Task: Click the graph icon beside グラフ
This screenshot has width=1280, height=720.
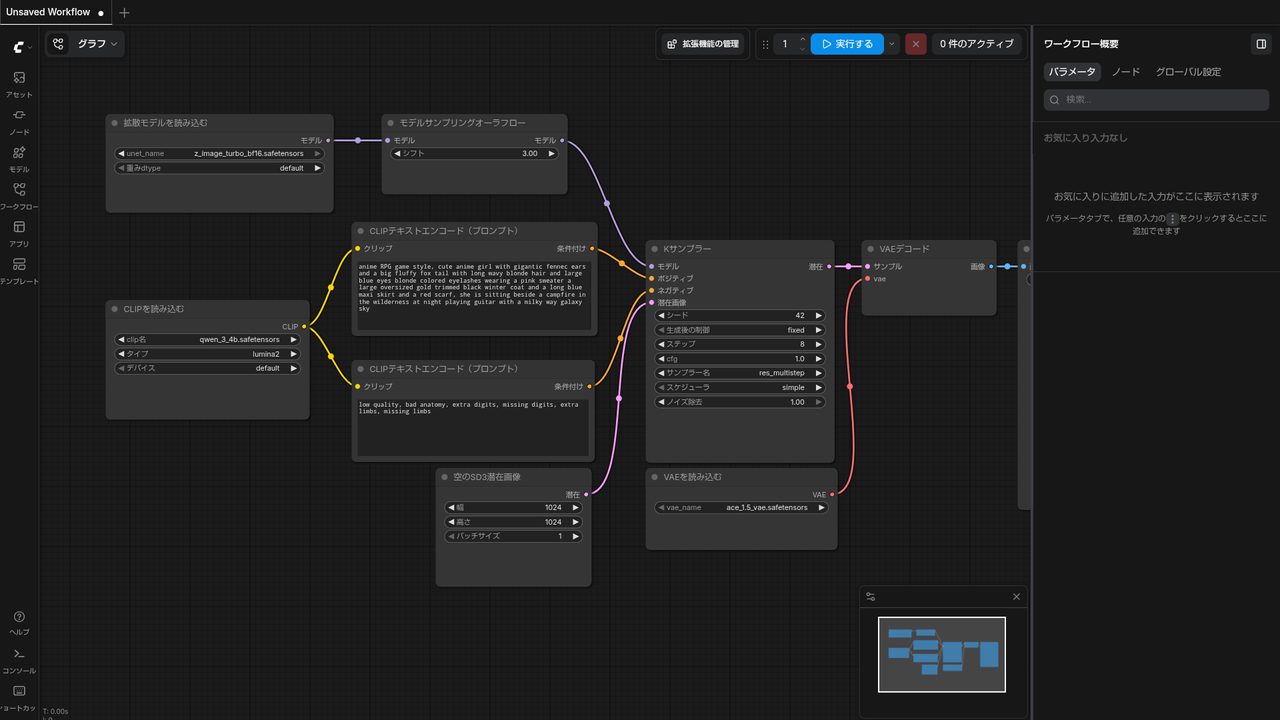Action: (x=59, y=44)
